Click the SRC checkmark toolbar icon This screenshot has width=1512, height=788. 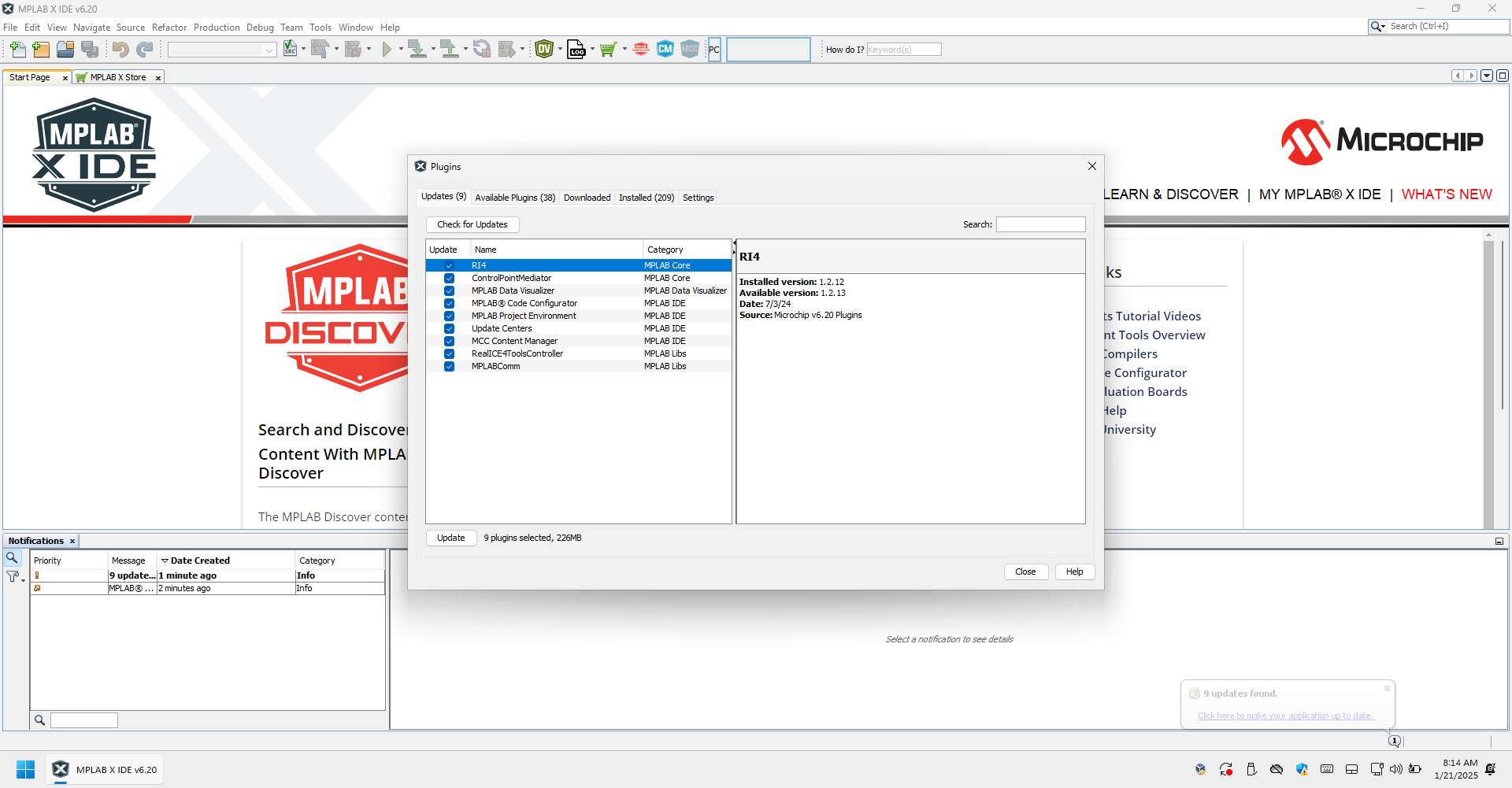coord(290,50)
